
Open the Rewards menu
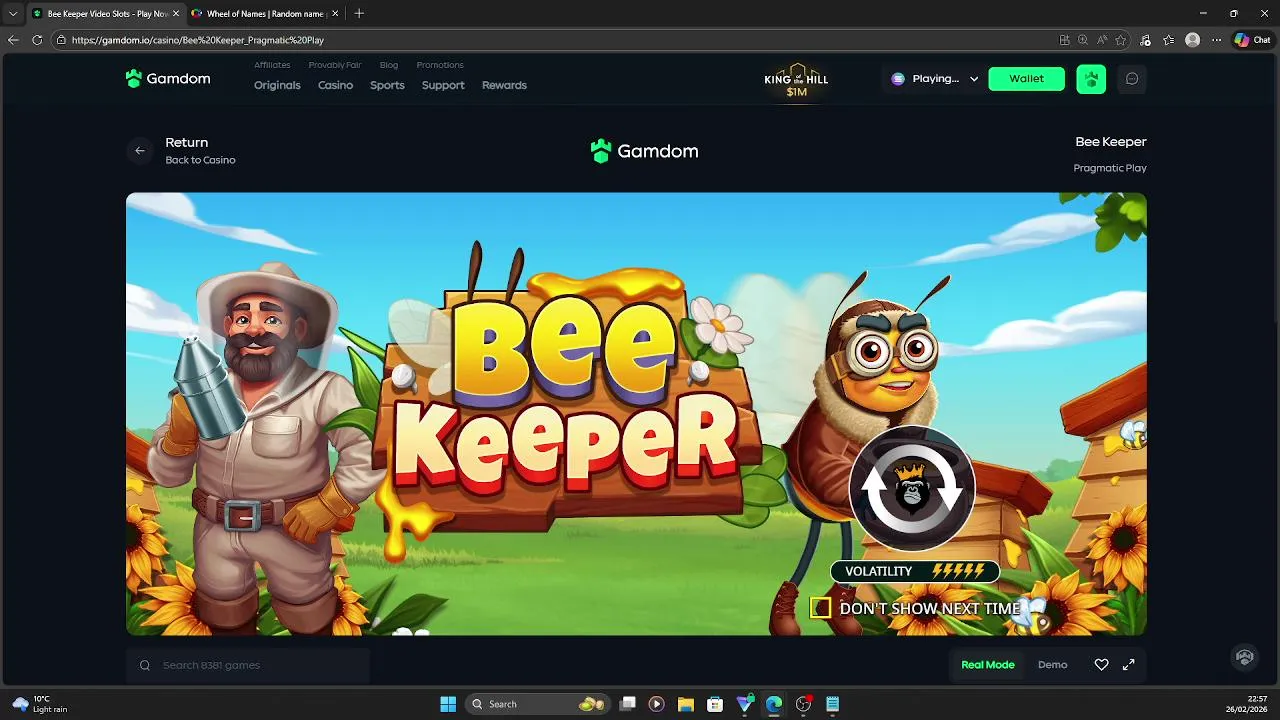[504, 85]
